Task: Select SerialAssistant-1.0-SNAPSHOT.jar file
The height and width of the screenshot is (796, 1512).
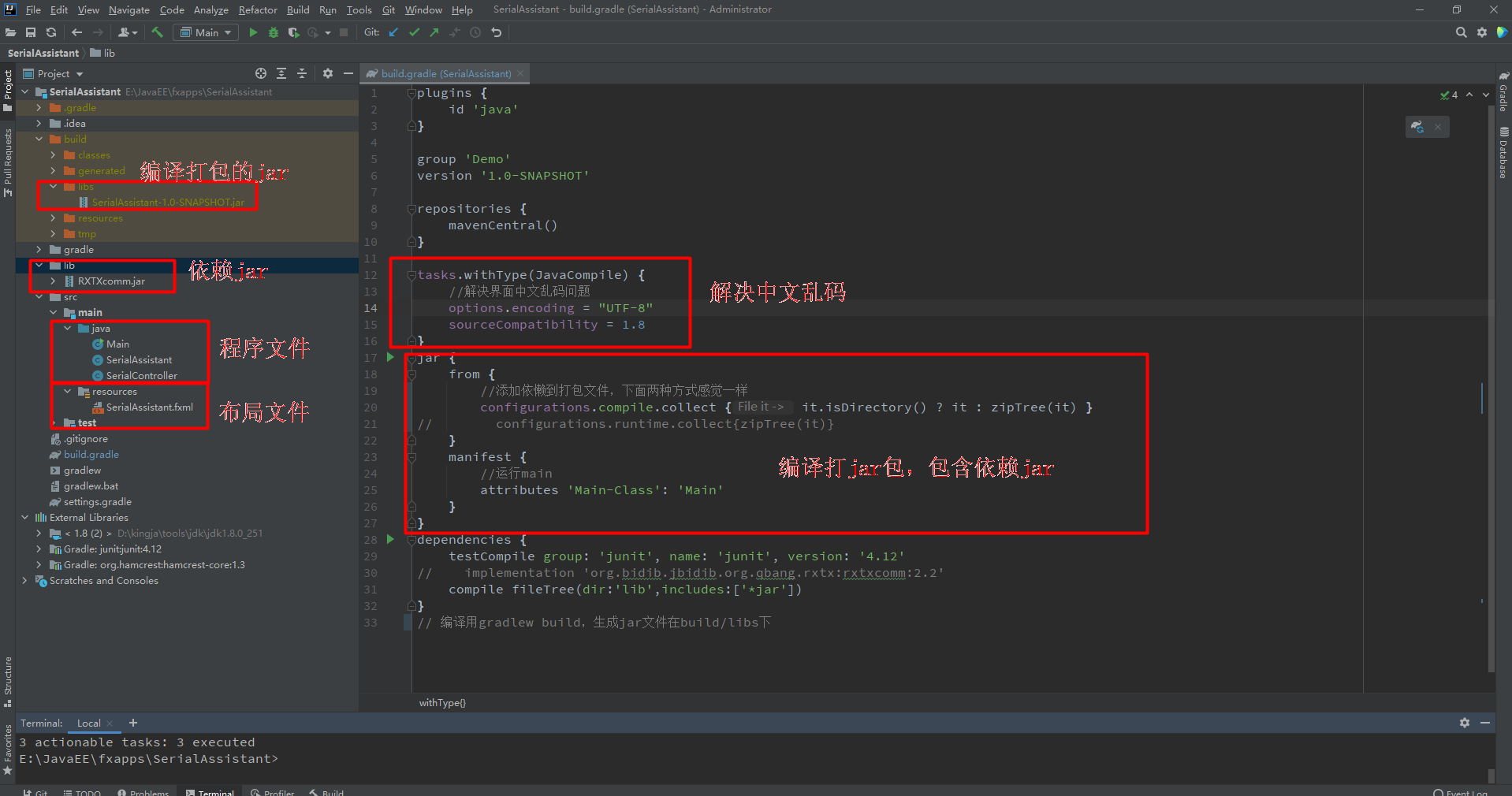Action: pyautogui.click(x=168, y=203)
